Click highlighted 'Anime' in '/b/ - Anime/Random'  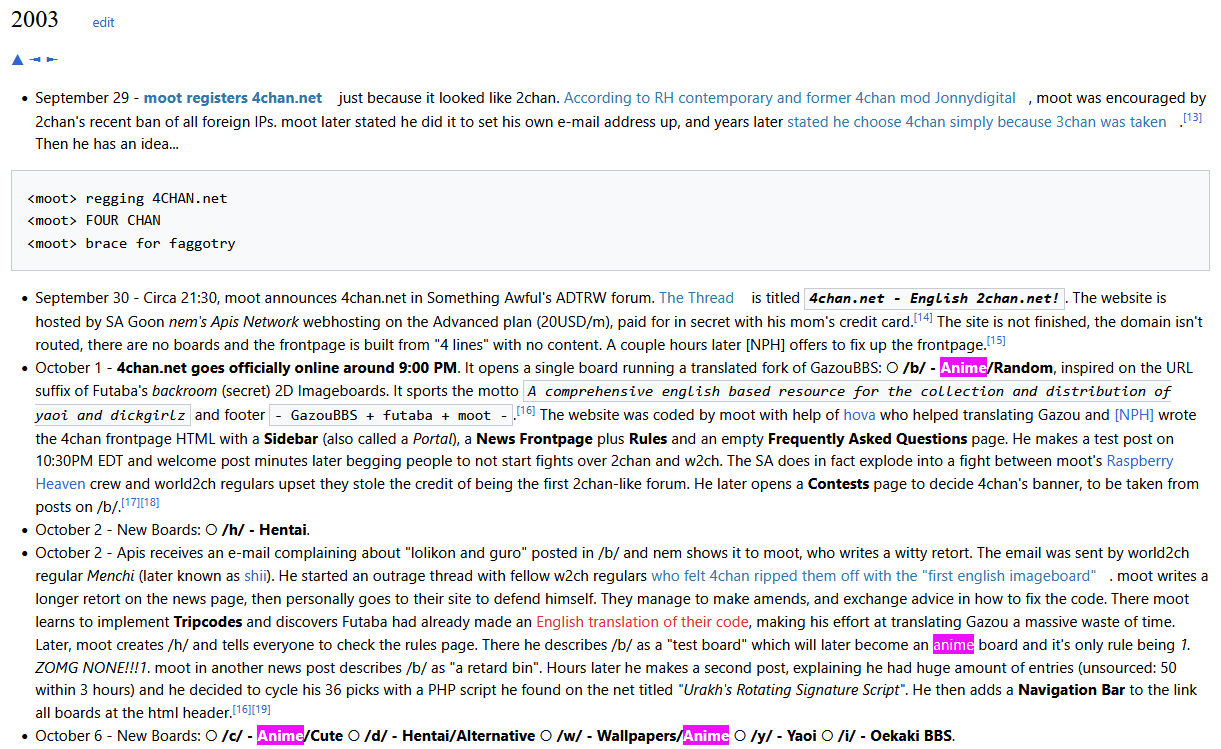(x=963, y=367)
